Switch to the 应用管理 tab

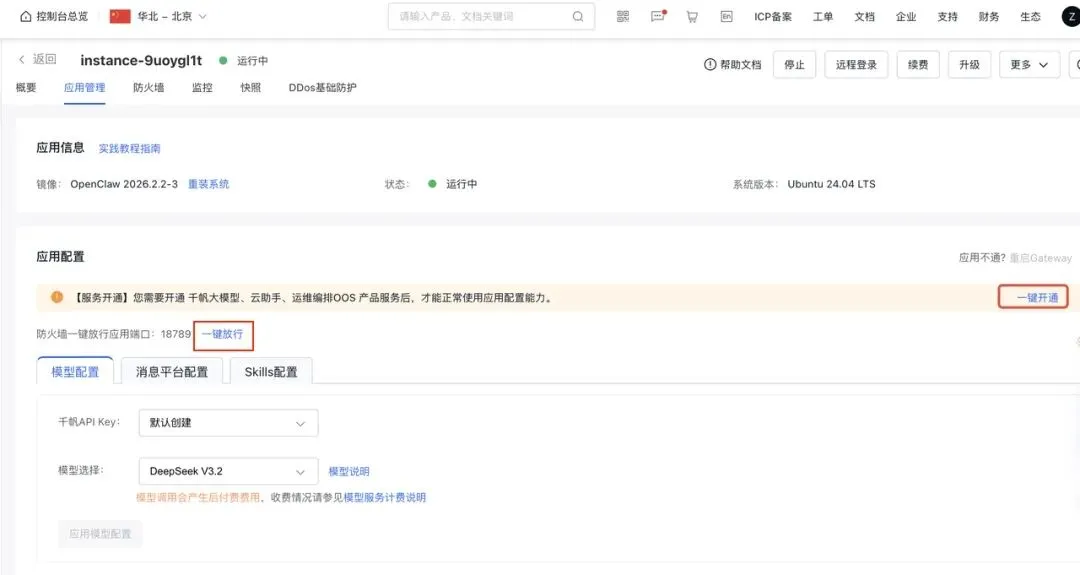point(85,87)
